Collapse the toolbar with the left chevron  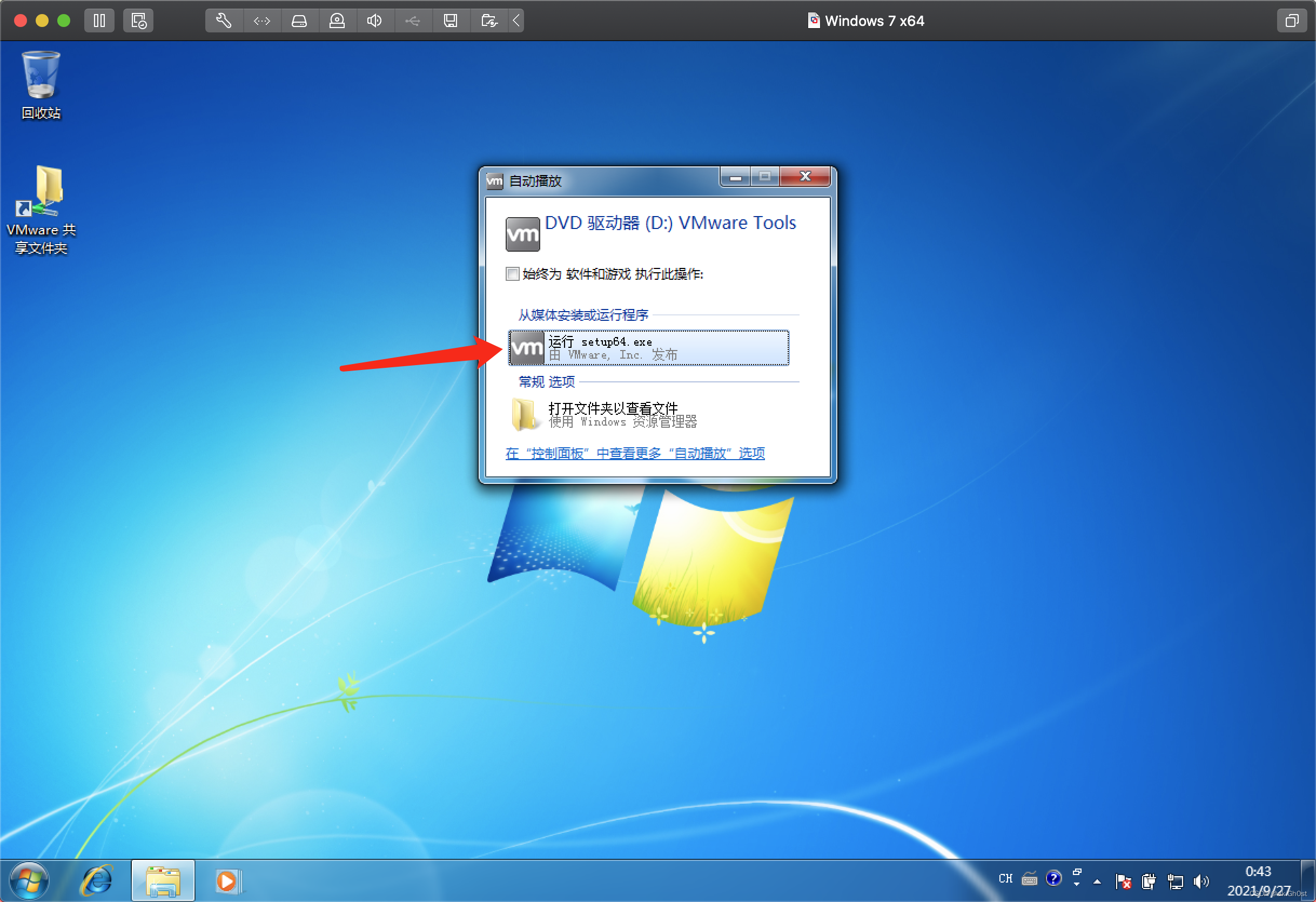pyautogui.click(x=516, y=21)
